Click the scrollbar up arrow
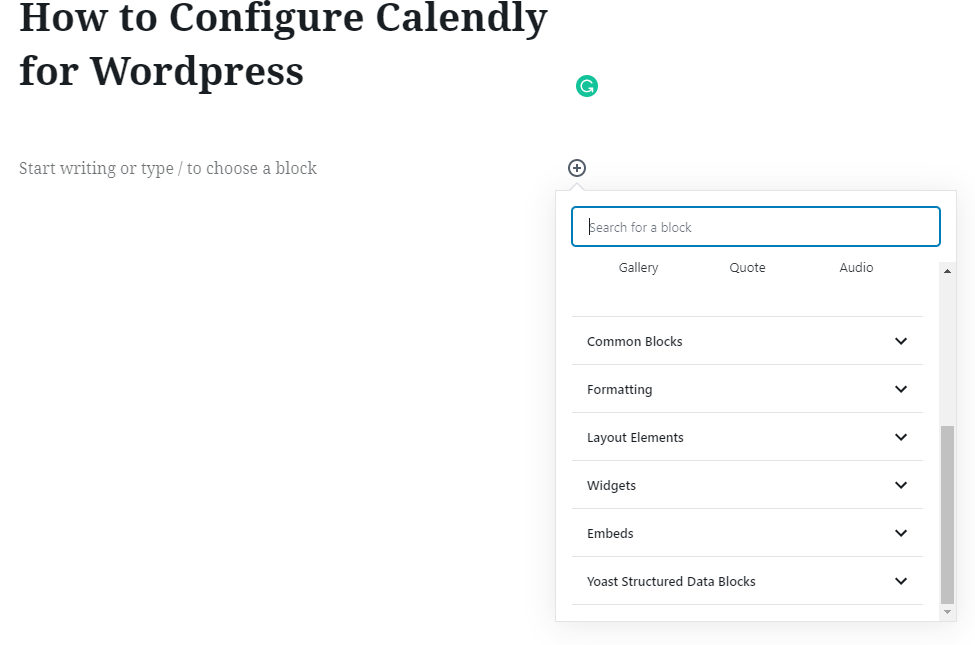The width and height of the screenshot is (975, 645). [948, 271]
